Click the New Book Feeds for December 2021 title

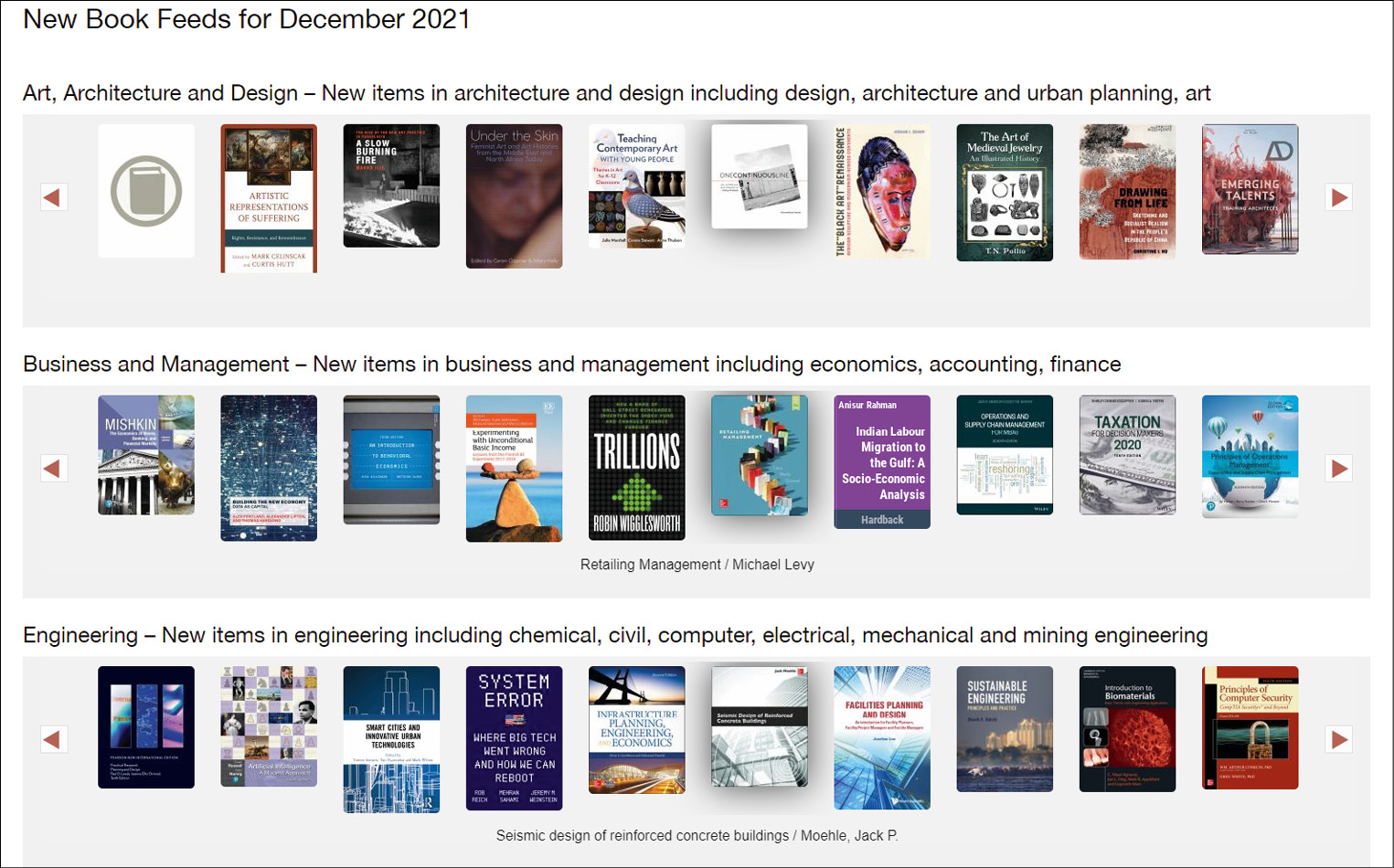click(x=247, y=19)
